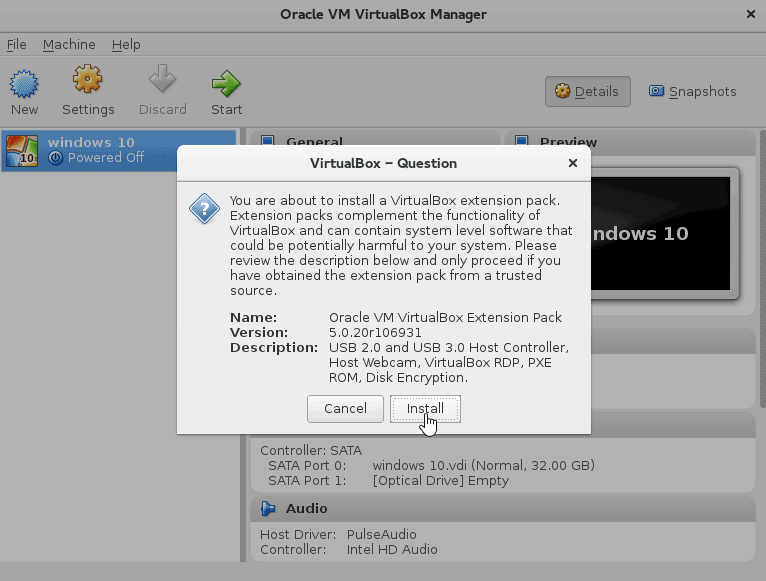Open the File menu
Image resolution: width=766 pixels, height=581 pixels.
click(x=16, y=44)
